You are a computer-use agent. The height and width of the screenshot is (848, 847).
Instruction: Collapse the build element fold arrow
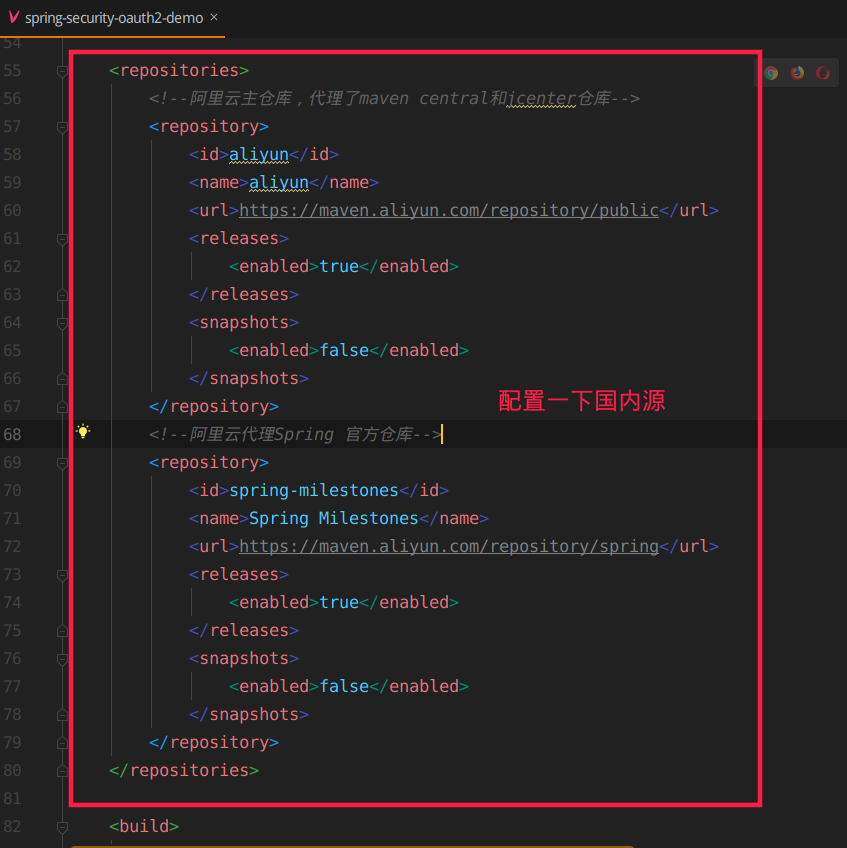[62, 826]
